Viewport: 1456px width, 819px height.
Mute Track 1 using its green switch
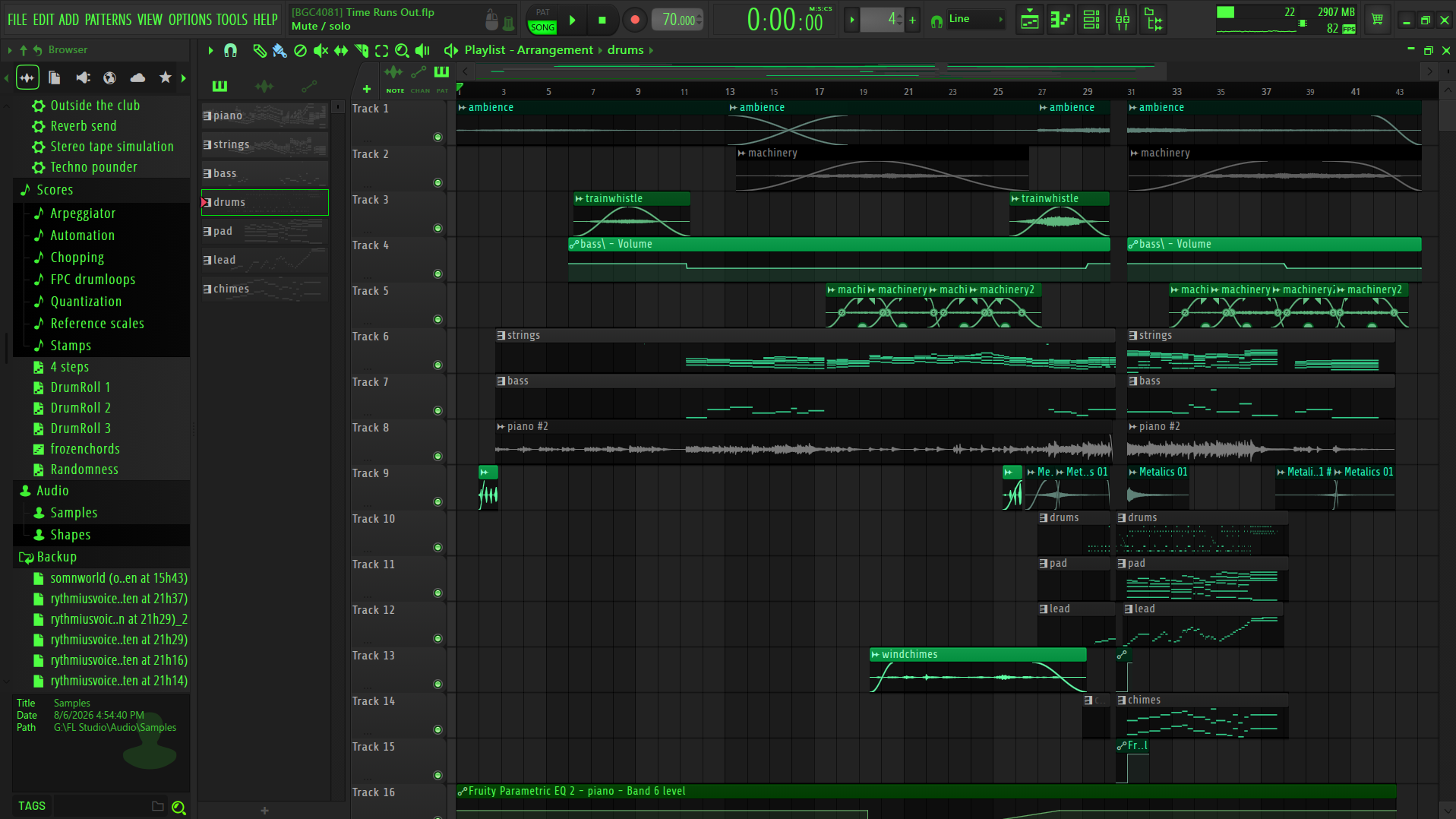pyautogui.click(x=437, y=138)
